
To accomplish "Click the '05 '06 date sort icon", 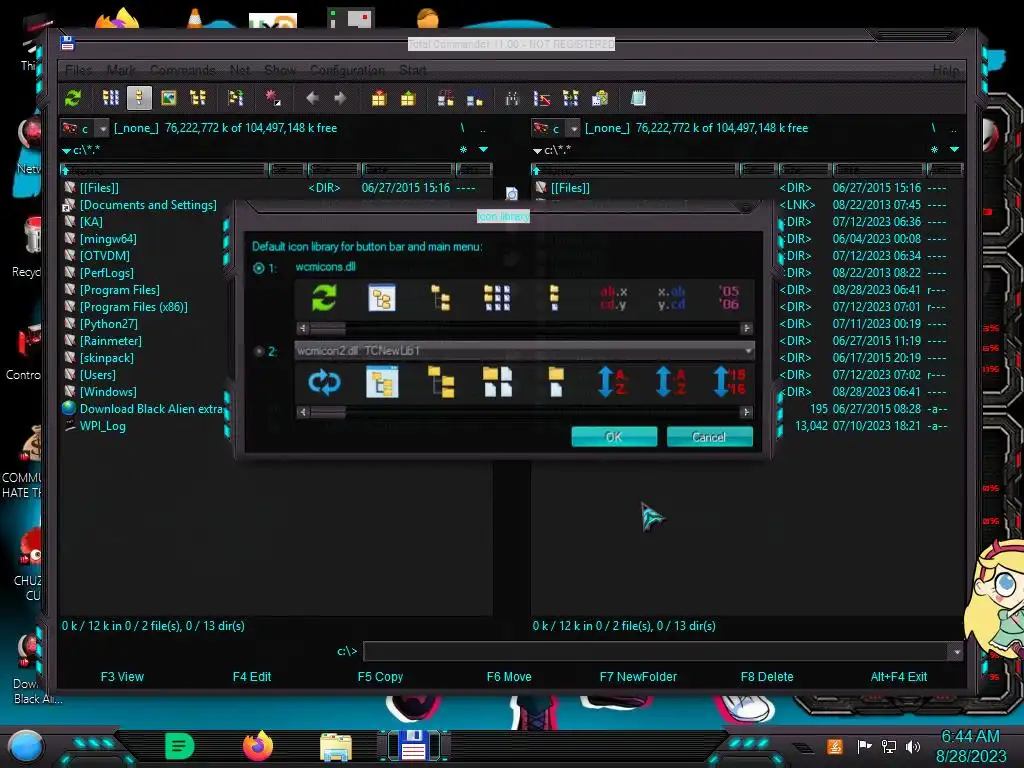I will [x=729, y=298].
